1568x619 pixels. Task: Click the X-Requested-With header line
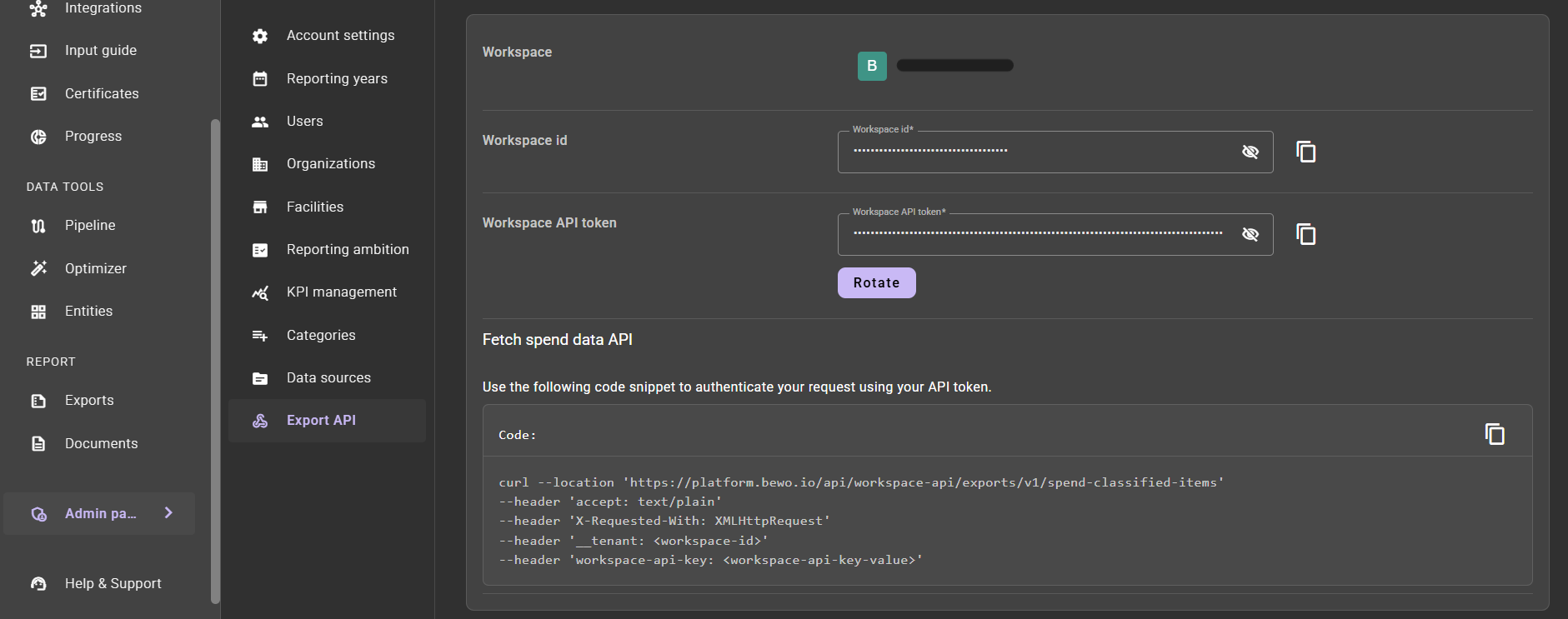coord(664,521)
